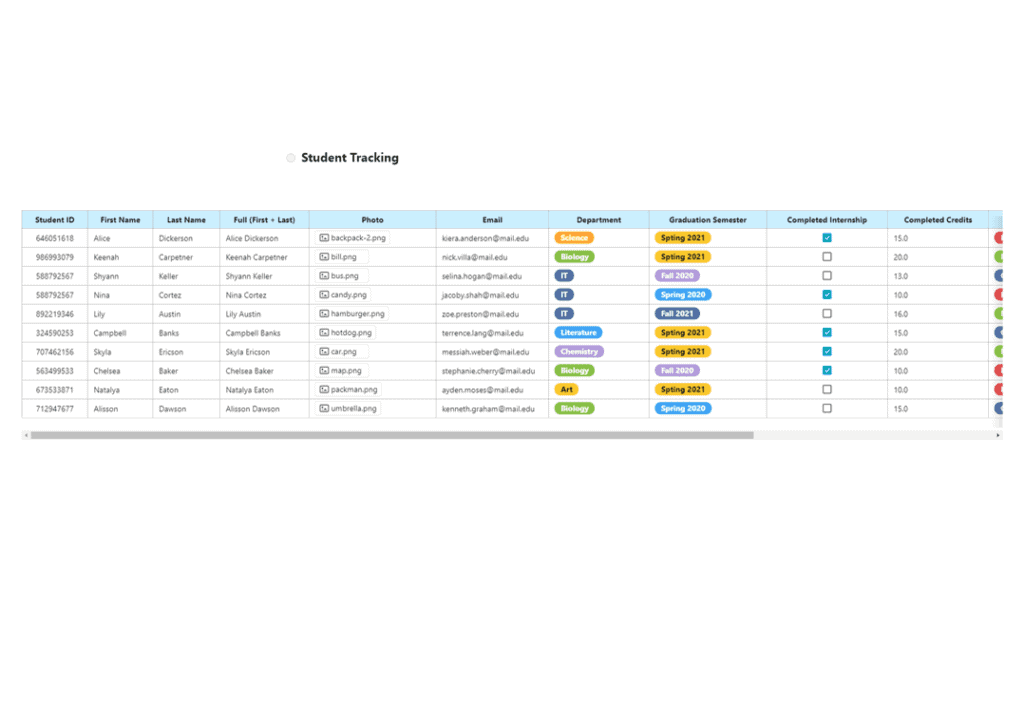Click the icon left of Student Tracking title
Viewport: 1024px width, 722px height.
pos(291,158)
